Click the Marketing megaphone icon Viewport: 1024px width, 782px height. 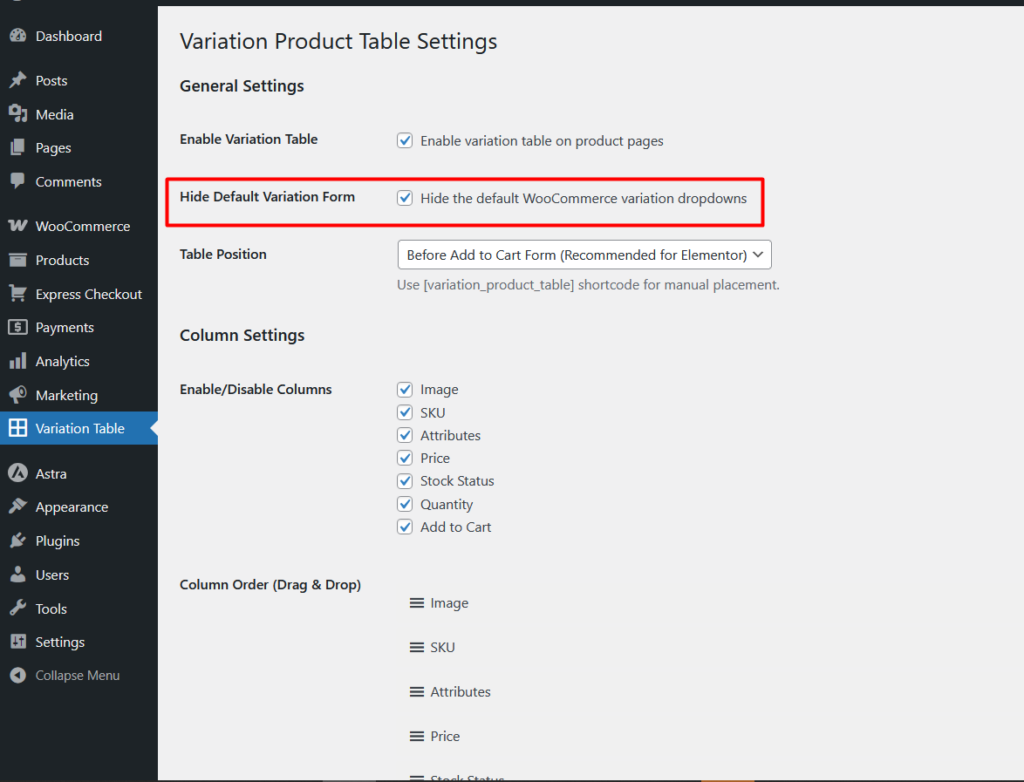point(17,395)
